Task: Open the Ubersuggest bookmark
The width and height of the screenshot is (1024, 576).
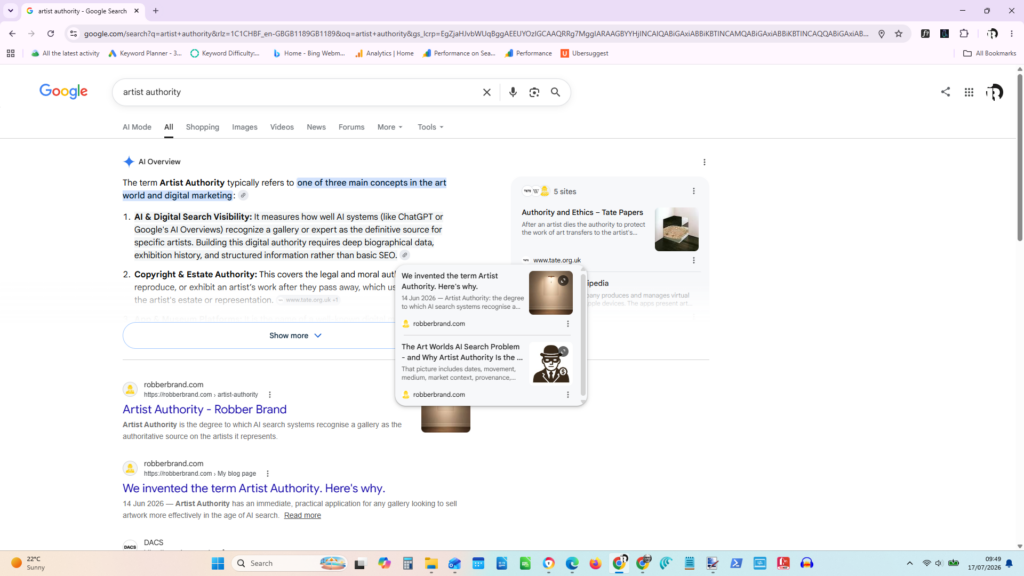Action: pyautogui.click(x=584, y=54)
